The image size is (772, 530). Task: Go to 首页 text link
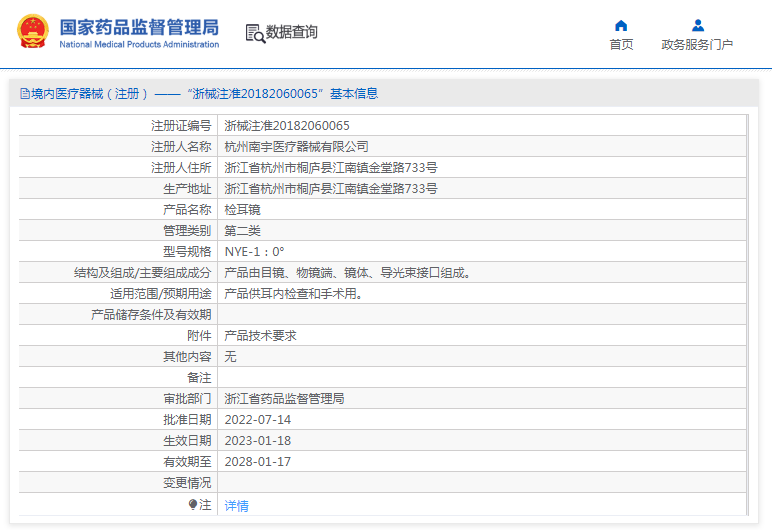point(621,45)
